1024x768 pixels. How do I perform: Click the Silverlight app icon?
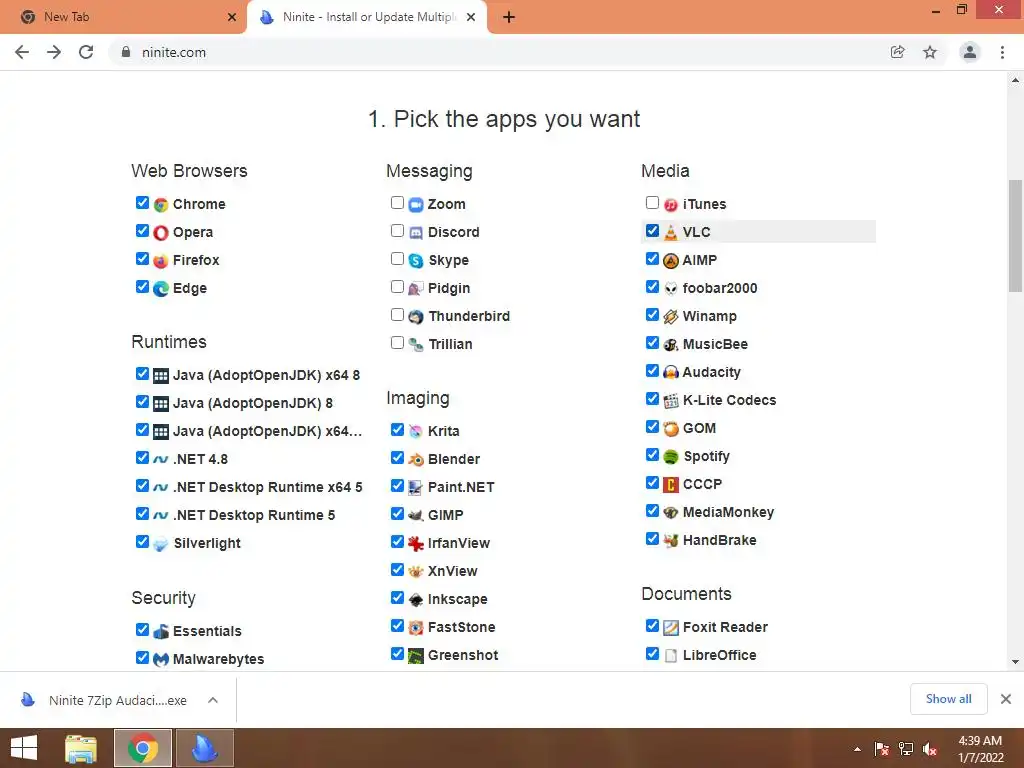pyautogui.click(x=161, y=543)
